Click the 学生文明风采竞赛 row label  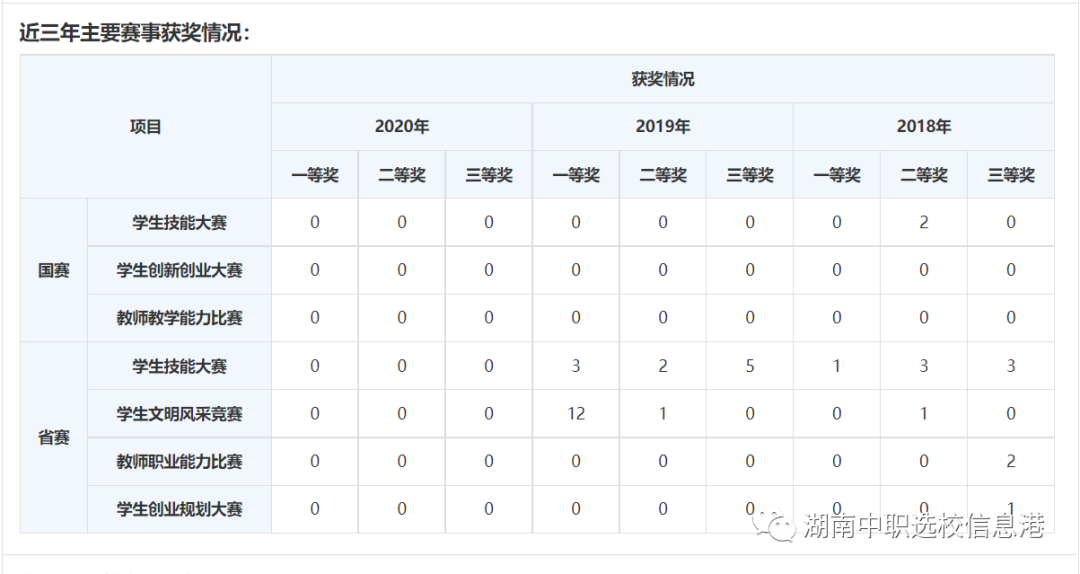tap(179, 413)
